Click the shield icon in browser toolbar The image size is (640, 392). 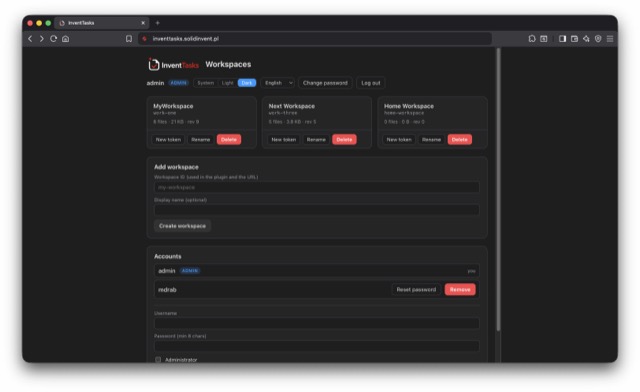pos(598,39)
